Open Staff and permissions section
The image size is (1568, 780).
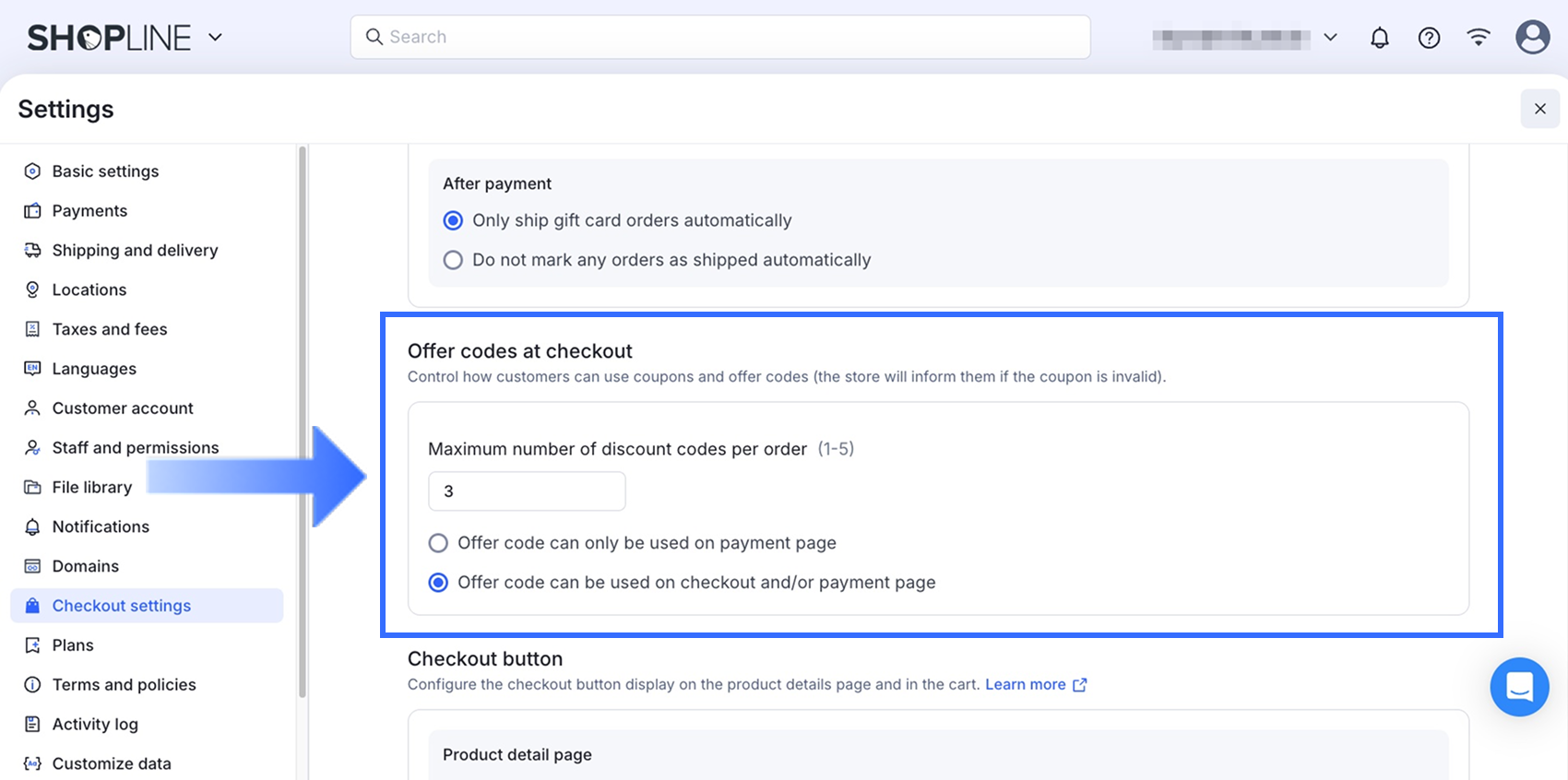point(136,448)
